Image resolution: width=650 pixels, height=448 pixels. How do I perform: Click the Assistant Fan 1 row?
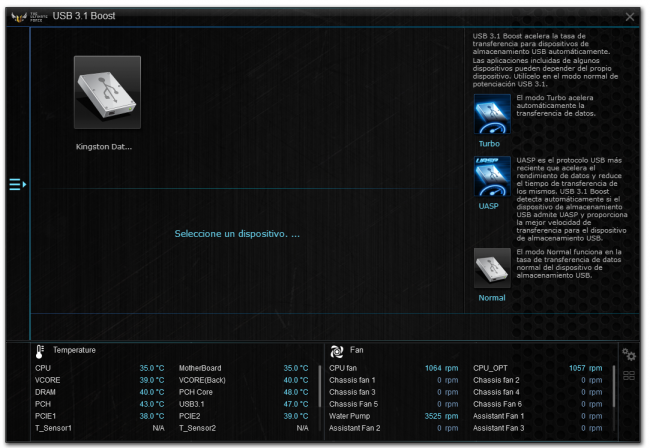tap(538, 416)
